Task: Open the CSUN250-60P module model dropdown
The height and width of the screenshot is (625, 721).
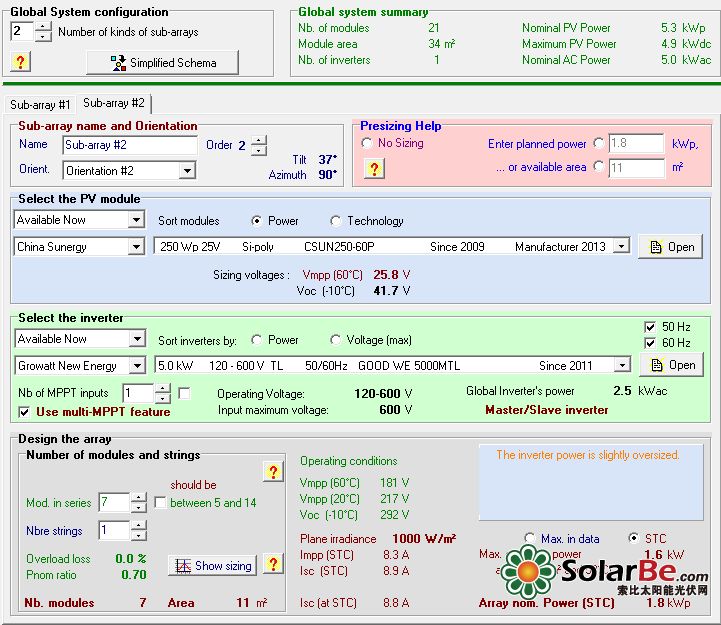Action: (x=621, y=247)
